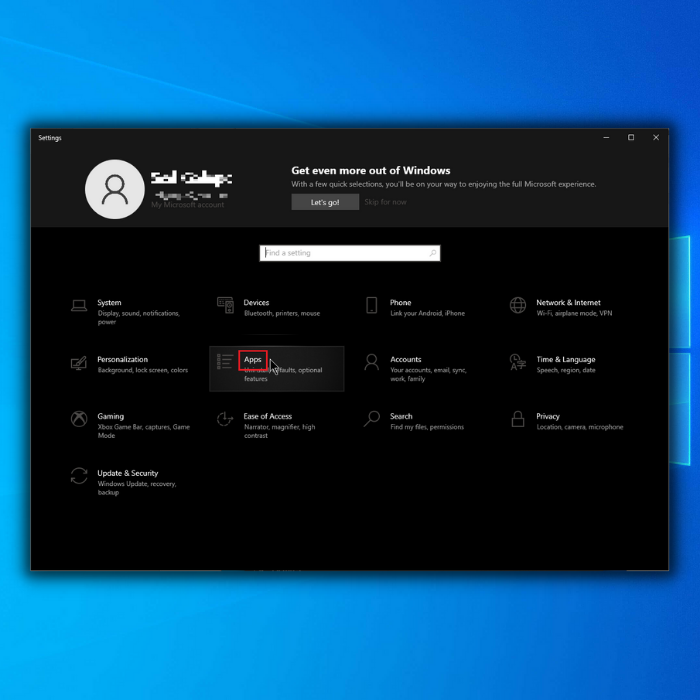Open the Search magnifier category icon
The image size is (700, 700).
[x=371, y=419]
